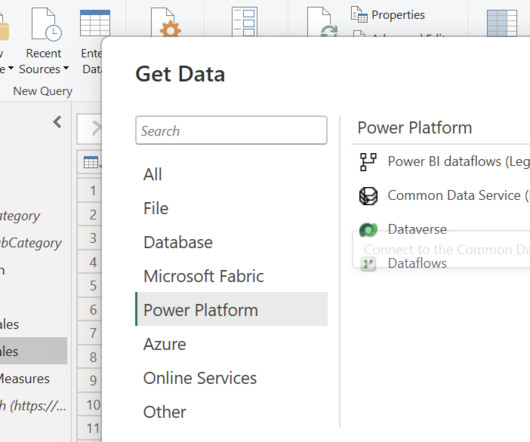Select the Other category
530x442 pixels.
pos(231,412)
